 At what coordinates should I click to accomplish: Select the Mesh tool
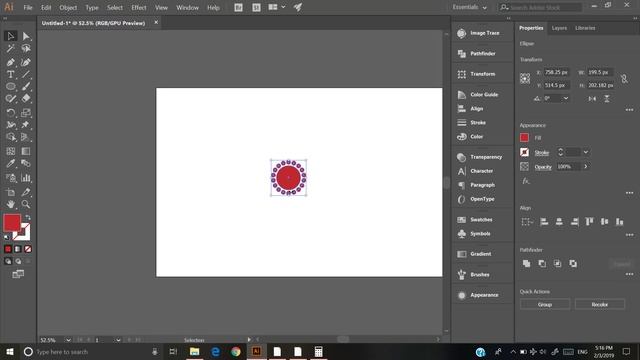tap(11, 151)
